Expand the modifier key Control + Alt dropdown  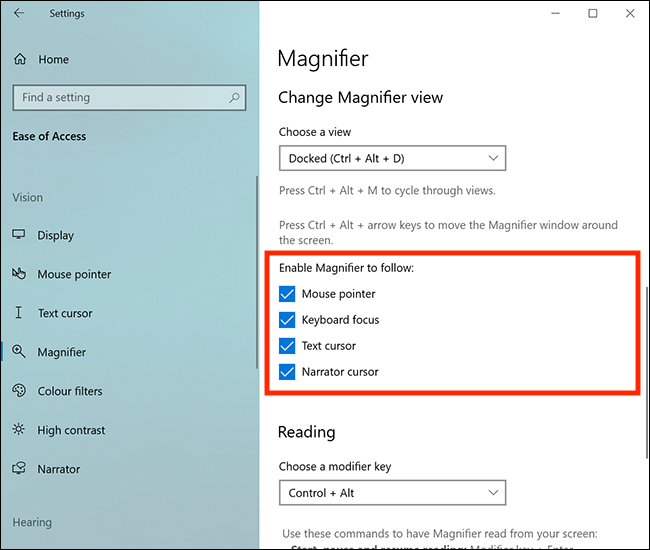[392, 493]
